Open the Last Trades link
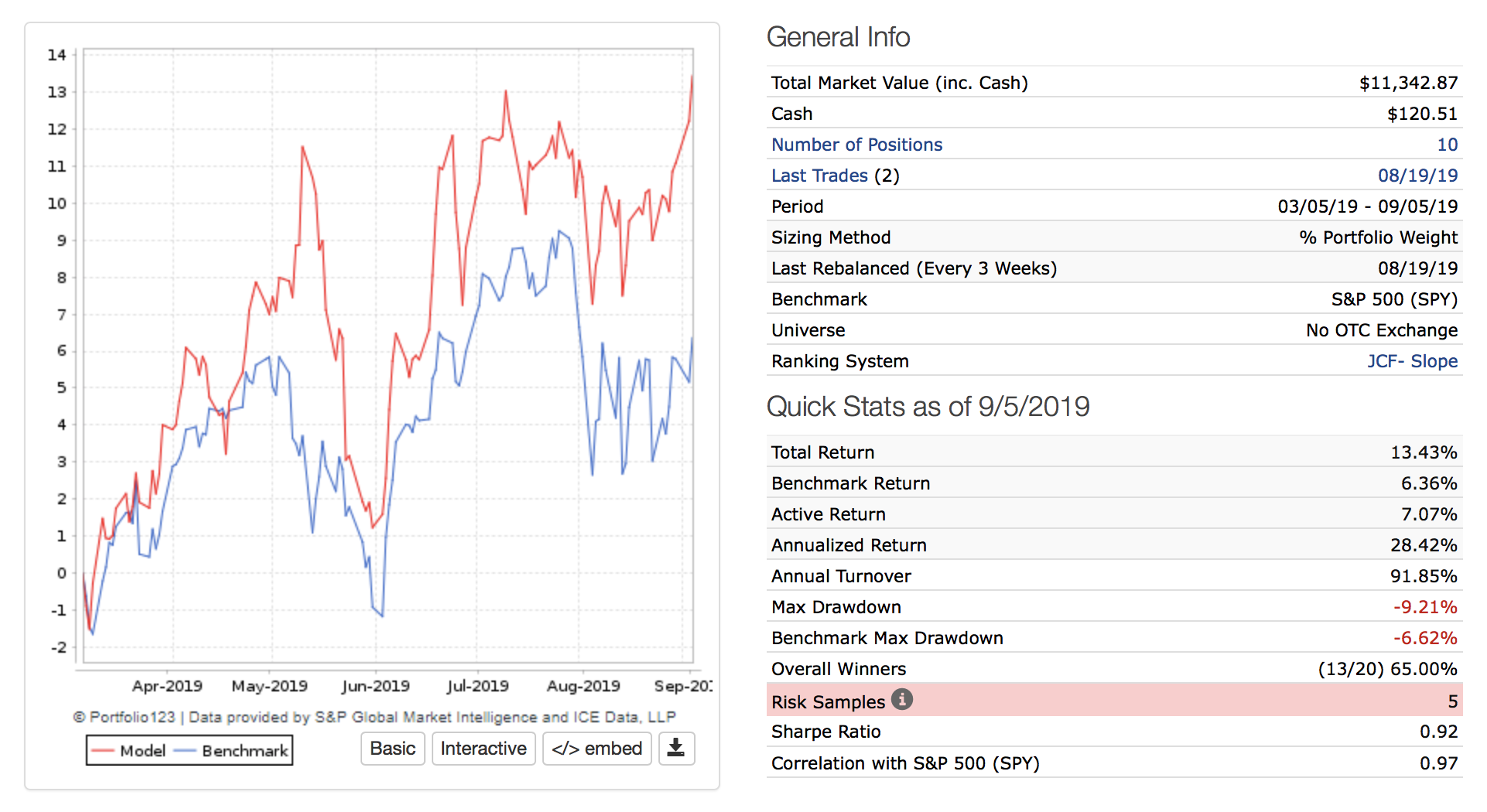This screenshot has width=1487, height=812. (819, 176)
